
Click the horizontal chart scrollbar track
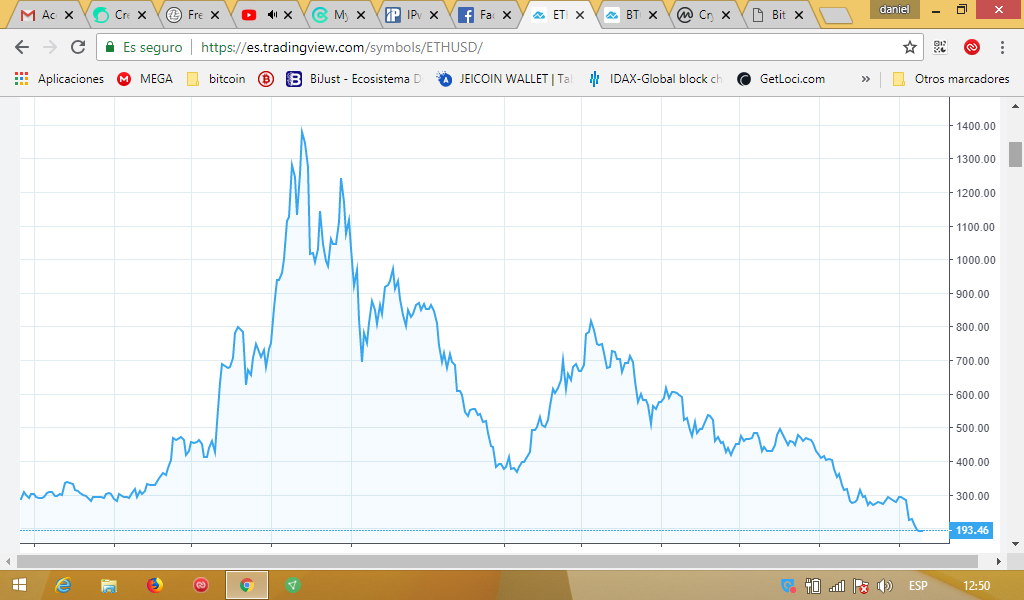[497, 561]
